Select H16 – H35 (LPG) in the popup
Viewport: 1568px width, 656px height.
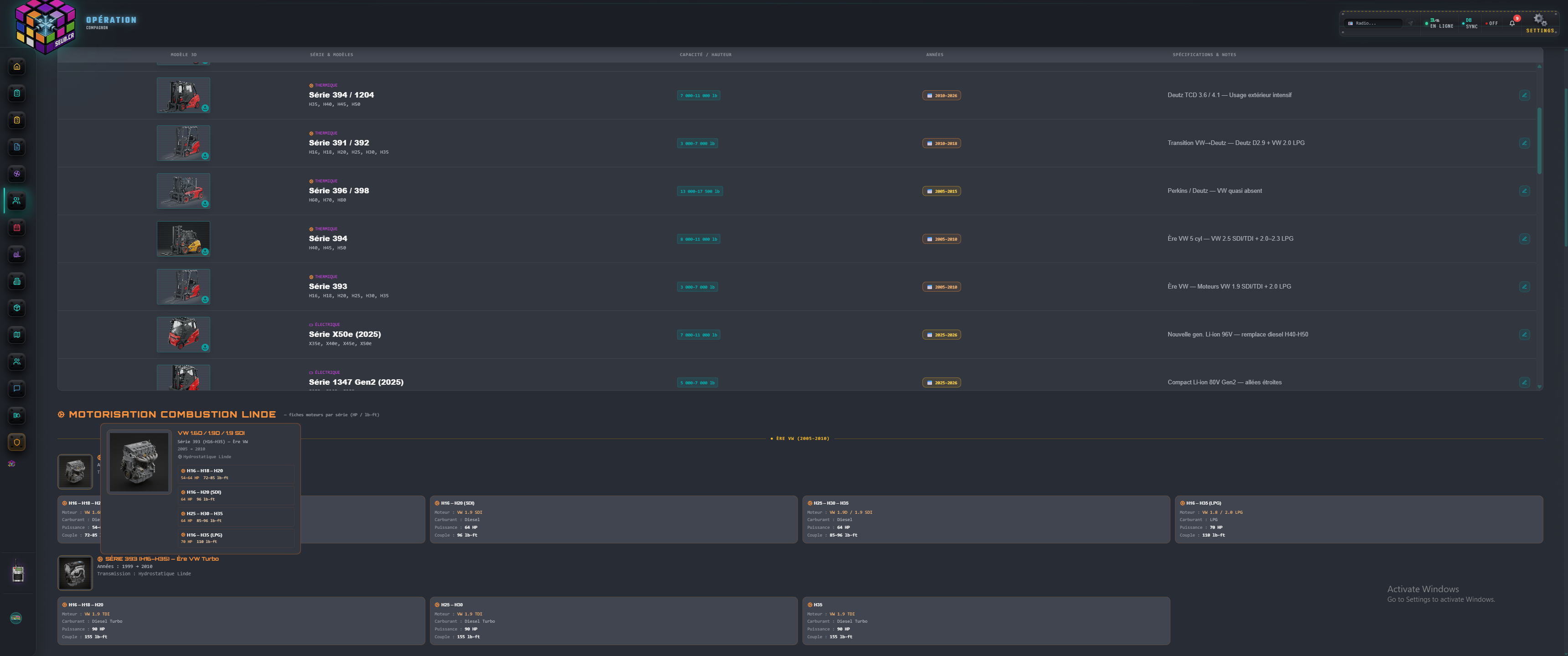[x=236, y=538]
